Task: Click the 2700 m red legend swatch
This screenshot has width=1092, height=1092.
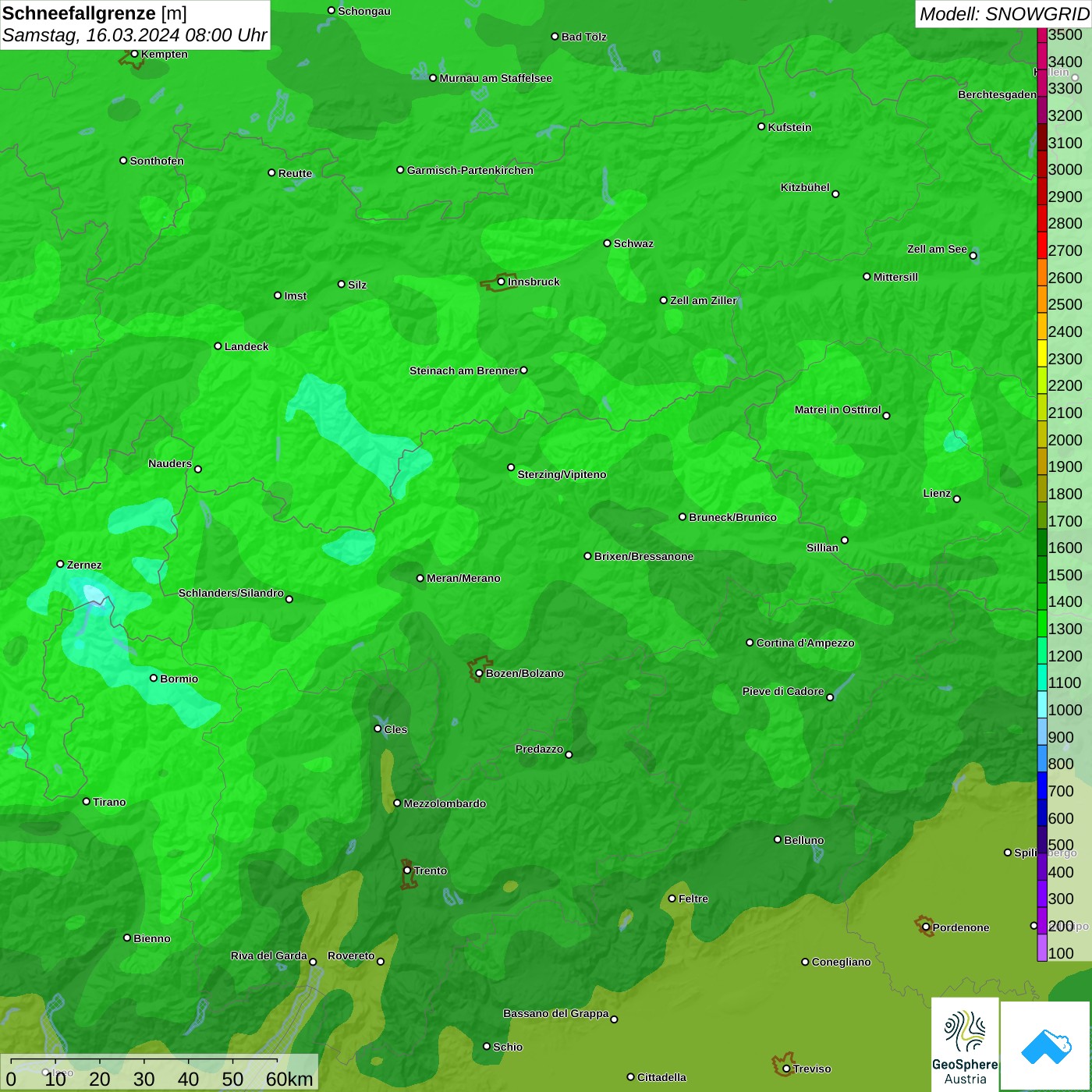Action: [x=1042, y=246]
